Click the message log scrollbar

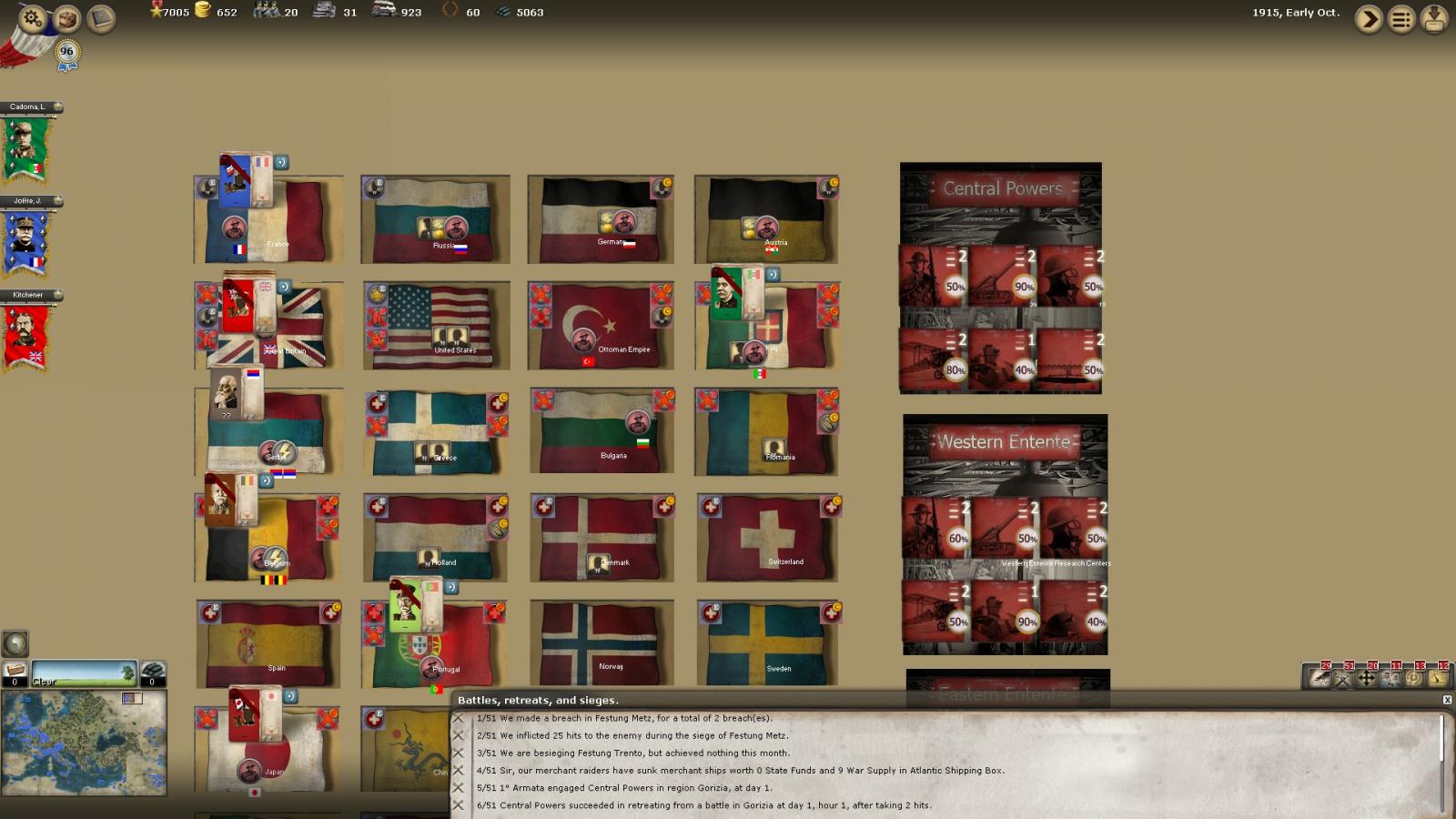(1442, 737)
